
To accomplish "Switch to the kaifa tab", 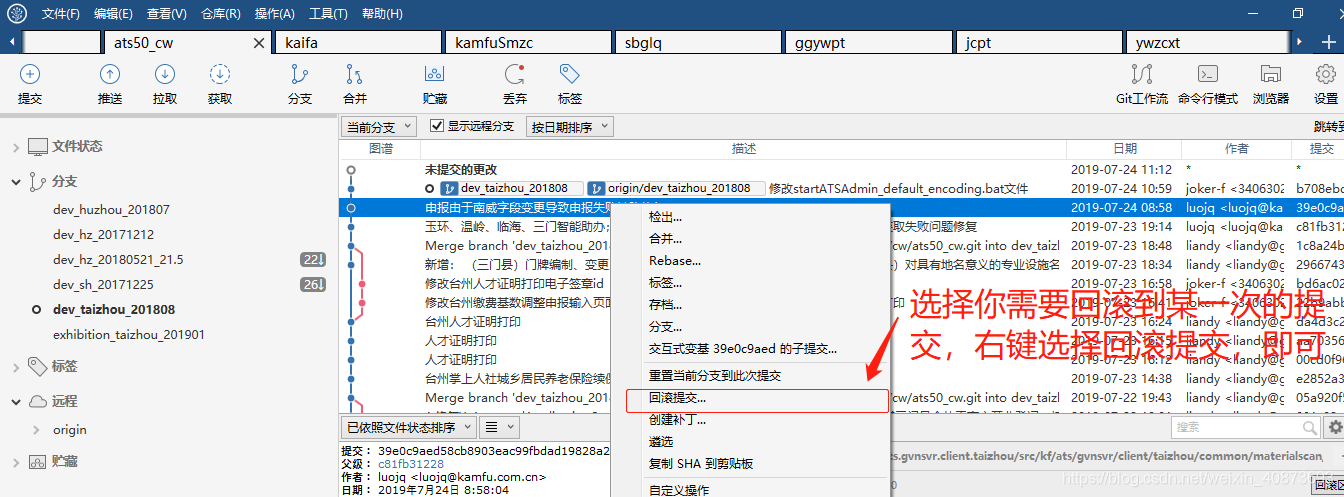I will pyautogui.click(x=358, y=43).
